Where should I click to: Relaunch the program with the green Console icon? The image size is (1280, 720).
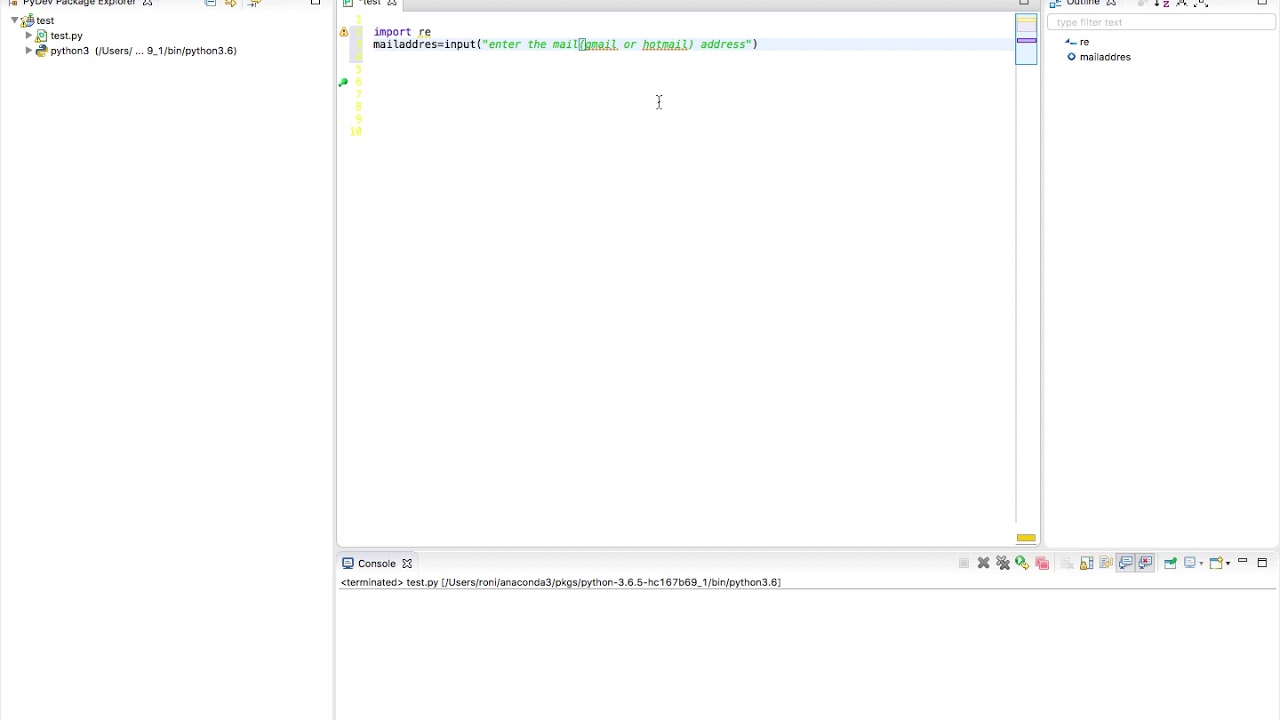point(1022,563)
